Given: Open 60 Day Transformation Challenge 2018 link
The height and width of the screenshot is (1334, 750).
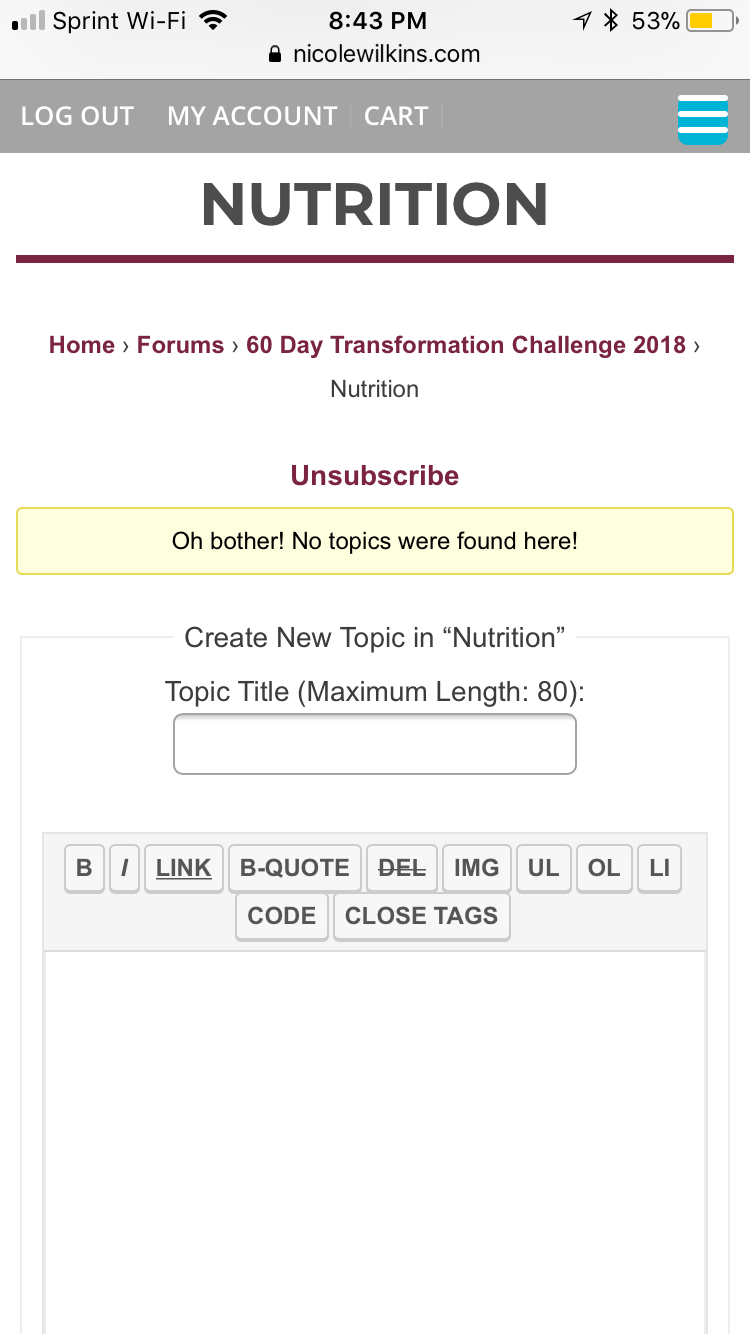Looking at the screenshot, I should click(x=466, y=345).
